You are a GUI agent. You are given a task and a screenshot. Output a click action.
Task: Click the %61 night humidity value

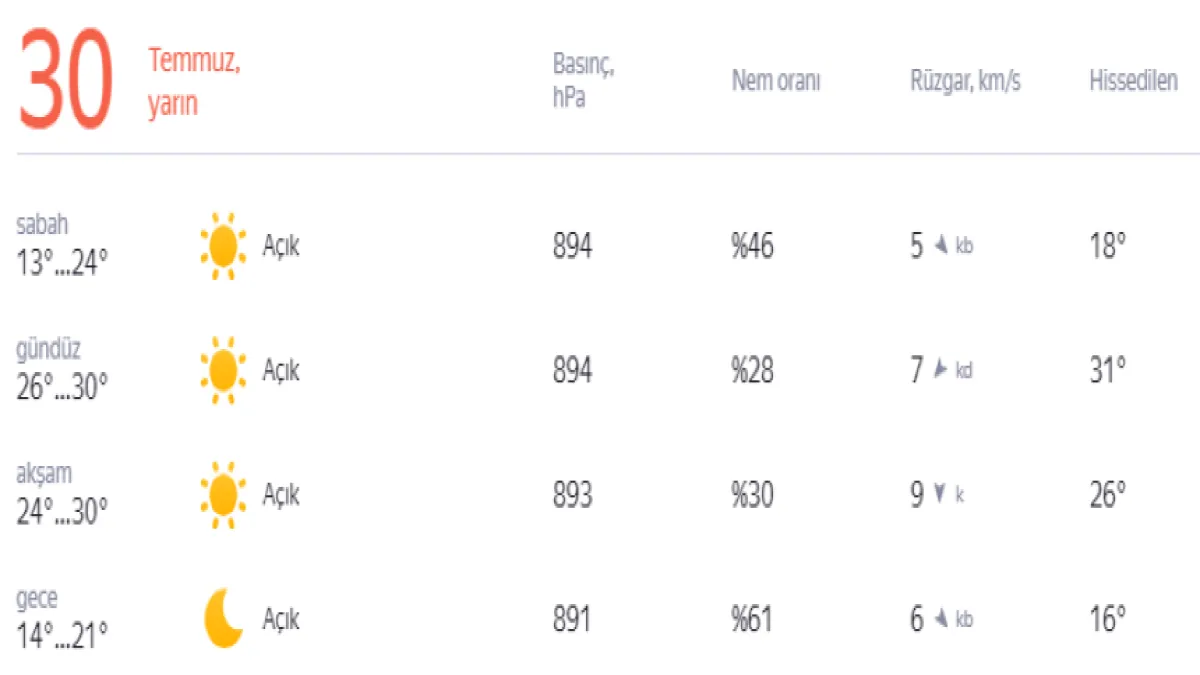tap(752, 620)
